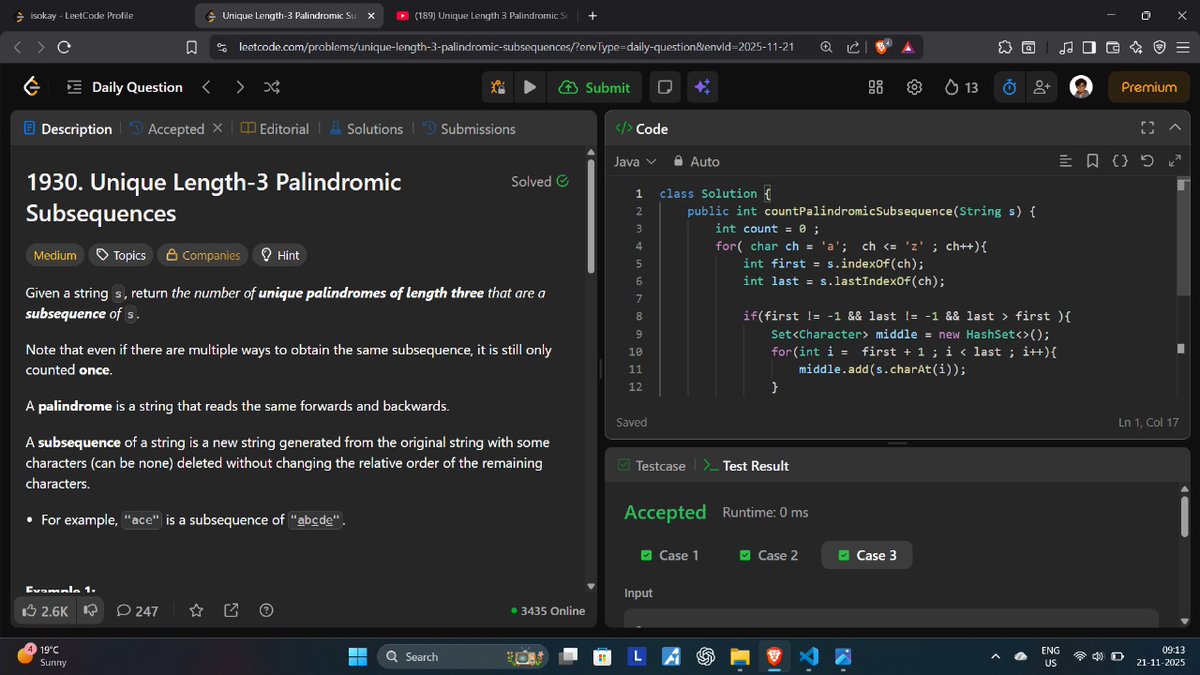1200x675 pixels.
Task: Click the browser address bar
Action: click(x=515, y=47)
